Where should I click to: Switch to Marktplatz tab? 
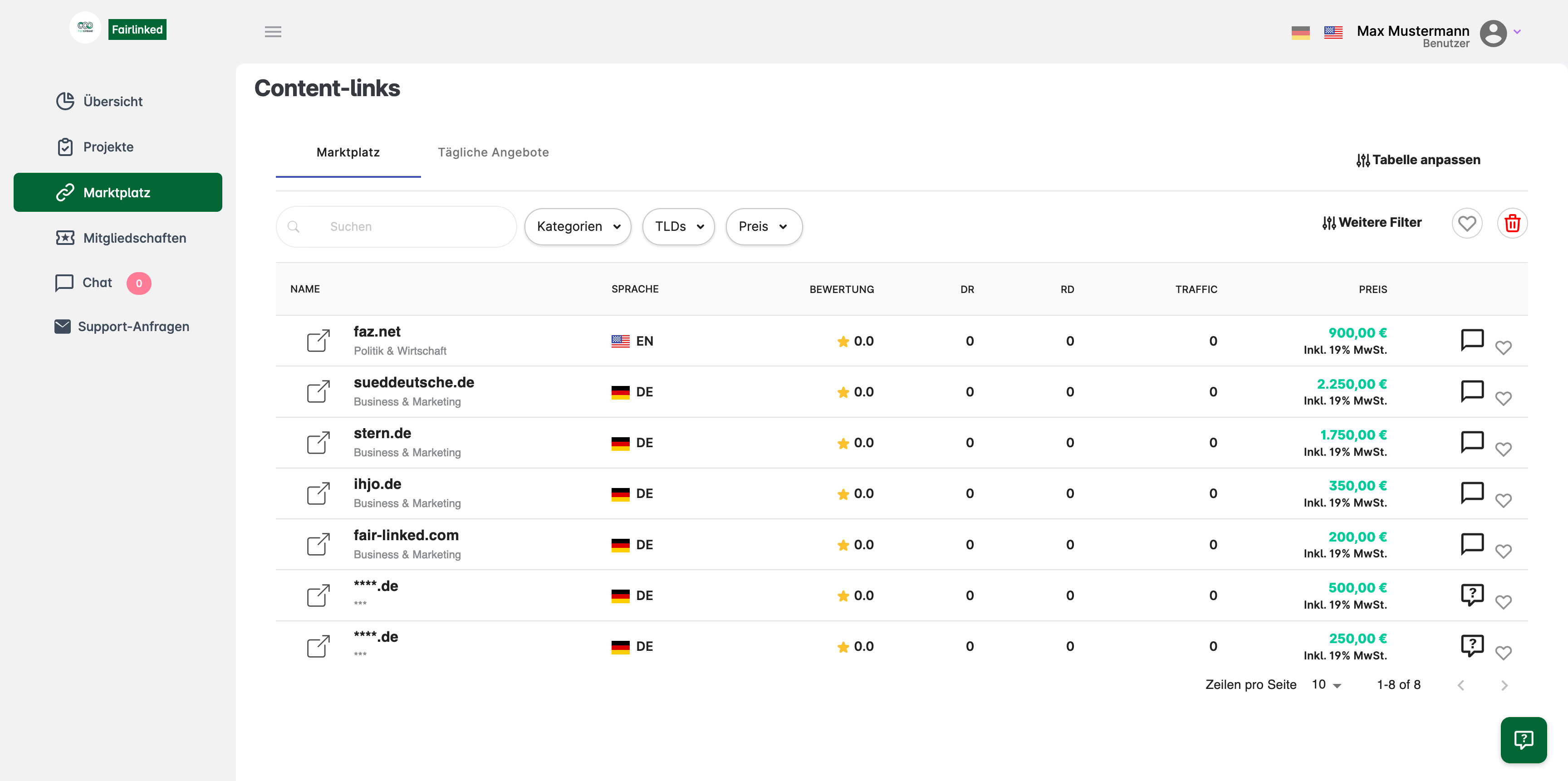[x=348, y=152]
